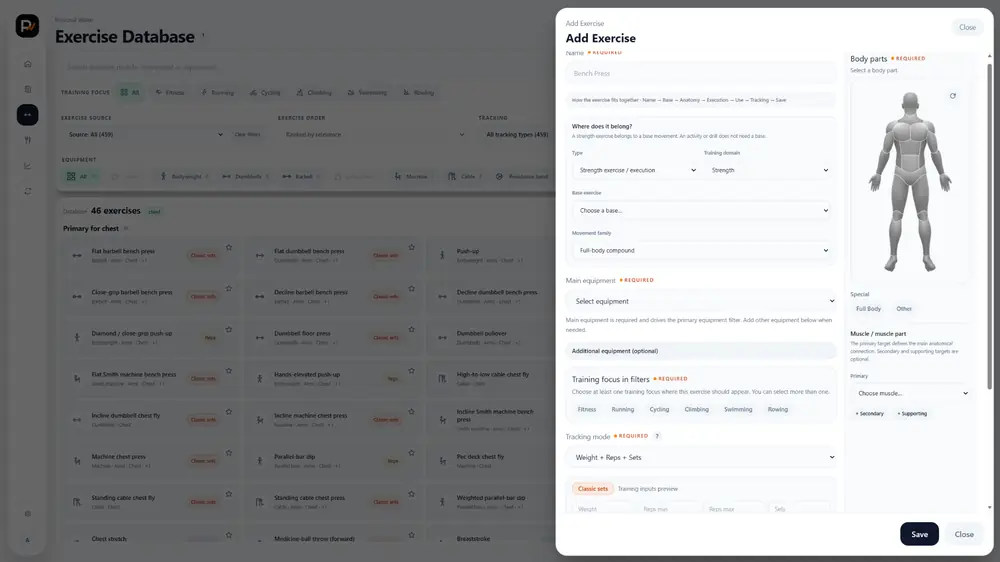Open the Home icon in the sidebar
Viewport: 1000px width, 562px height.
(27, 64)
